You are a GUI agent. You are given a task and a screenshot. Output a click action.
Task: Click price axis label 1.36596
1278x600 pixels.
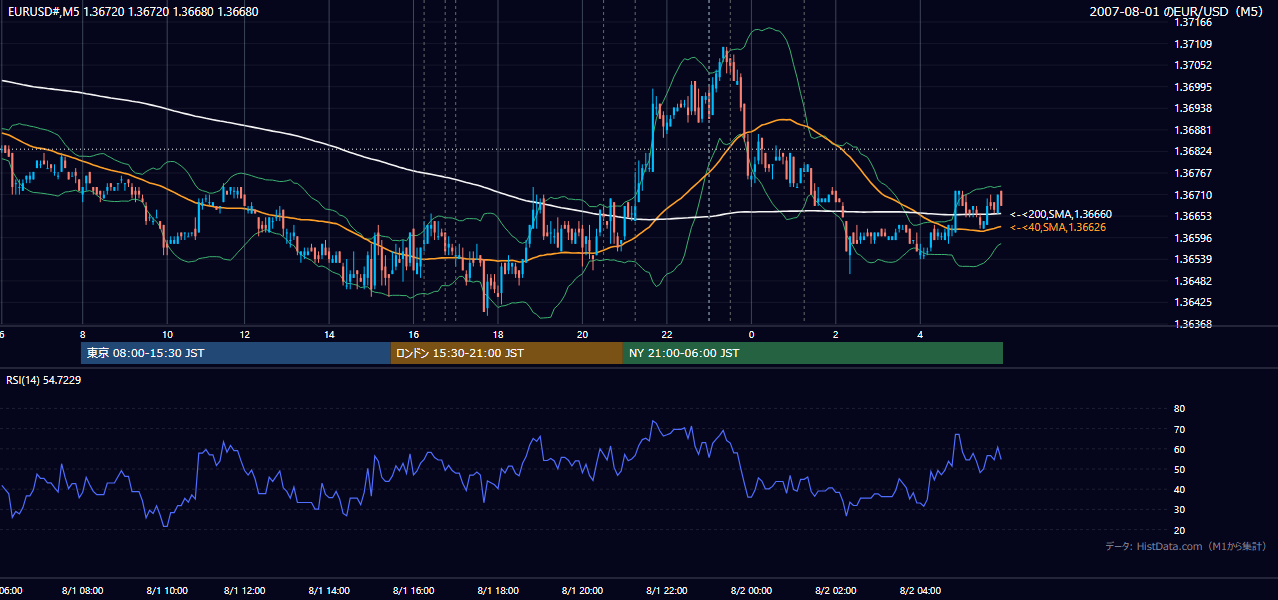[x=1193, y=238]
